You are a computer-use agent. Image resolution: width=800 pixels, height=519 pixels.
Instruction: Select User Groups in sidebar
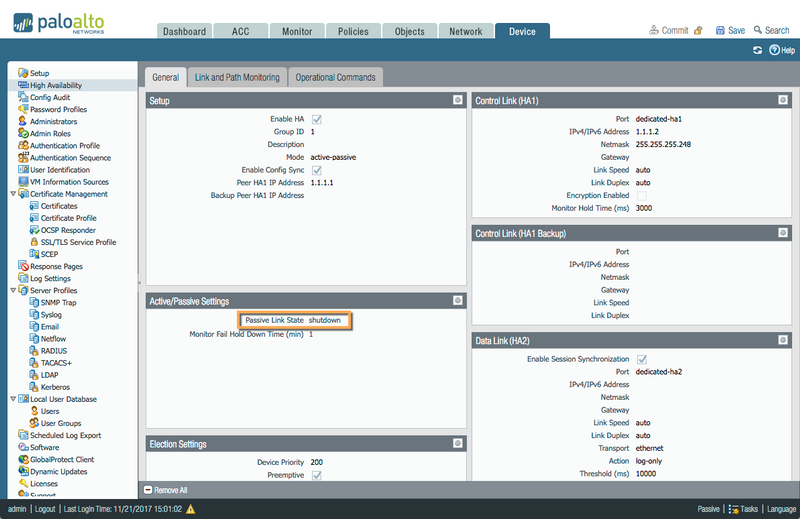[x=61, y=423]
